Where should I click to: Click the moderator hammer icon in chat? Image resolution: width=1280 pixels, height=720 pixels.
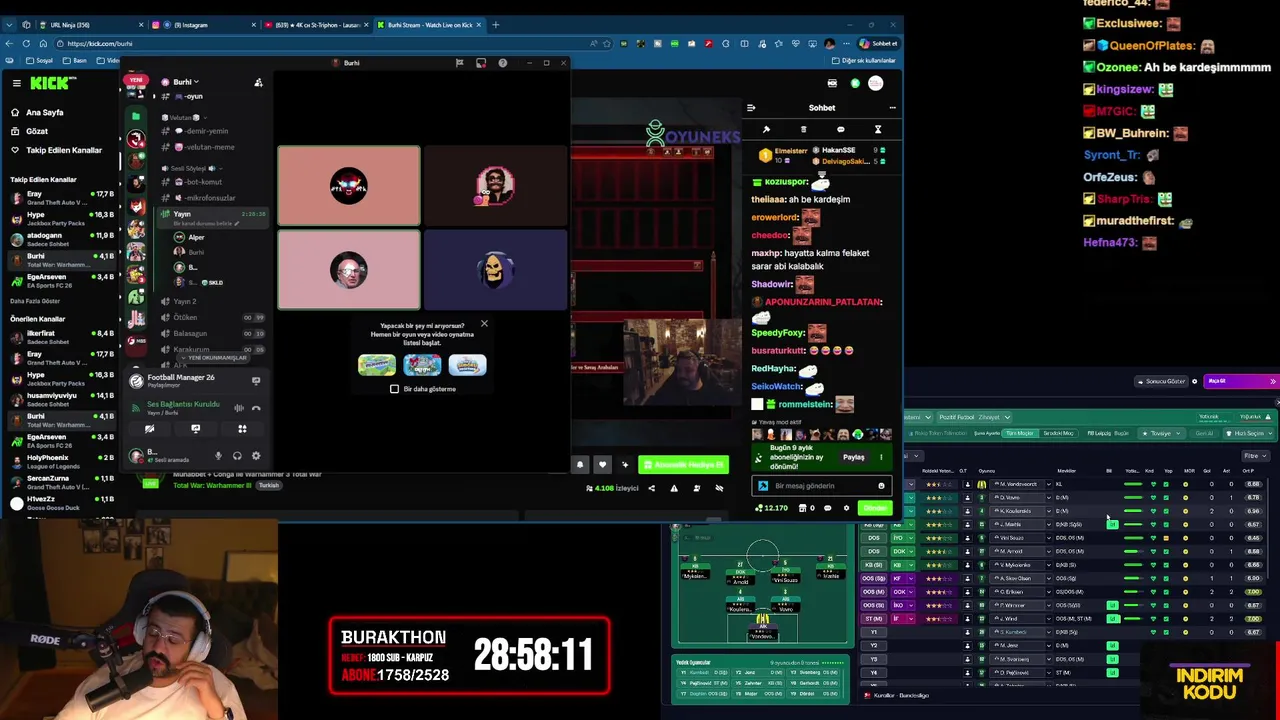(x=766, y=129)
